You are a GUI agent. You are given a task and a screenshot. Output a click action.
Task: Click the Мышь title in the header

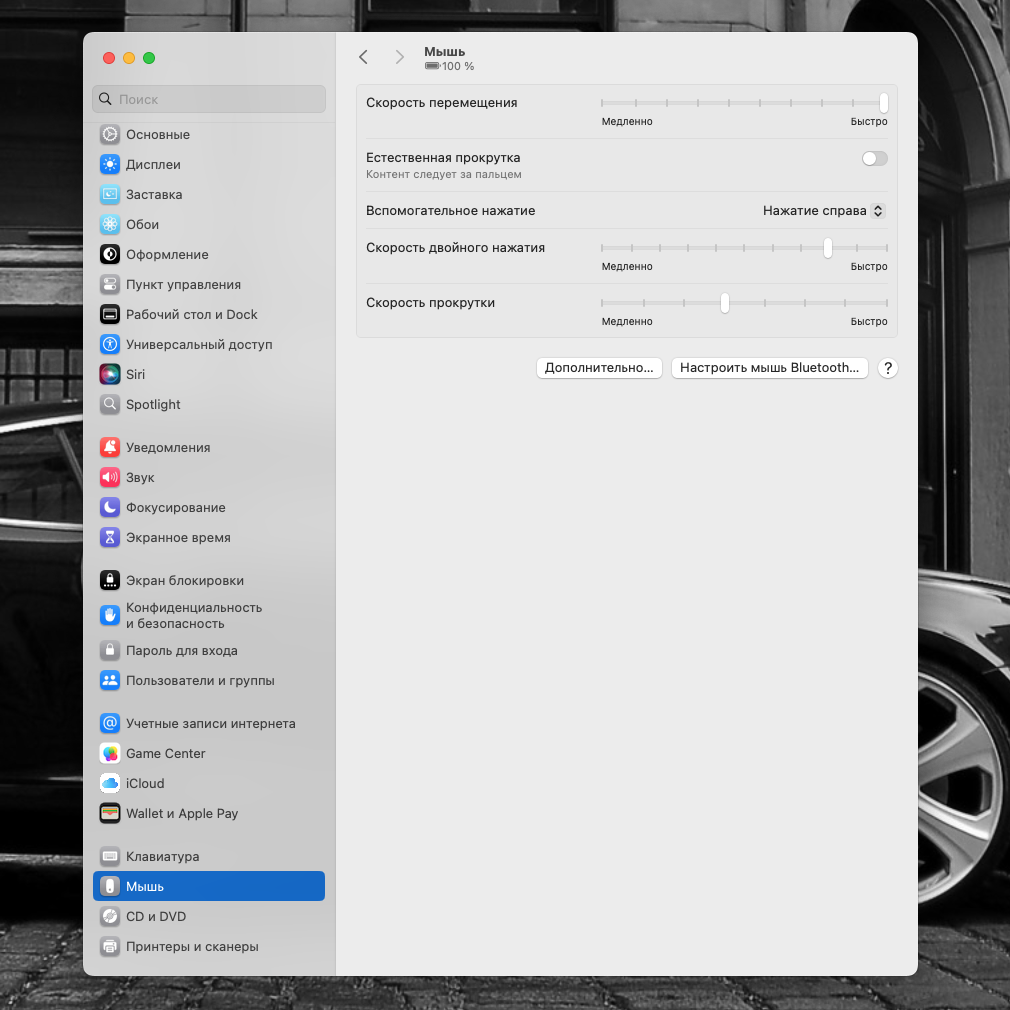[x=444, y=52]
